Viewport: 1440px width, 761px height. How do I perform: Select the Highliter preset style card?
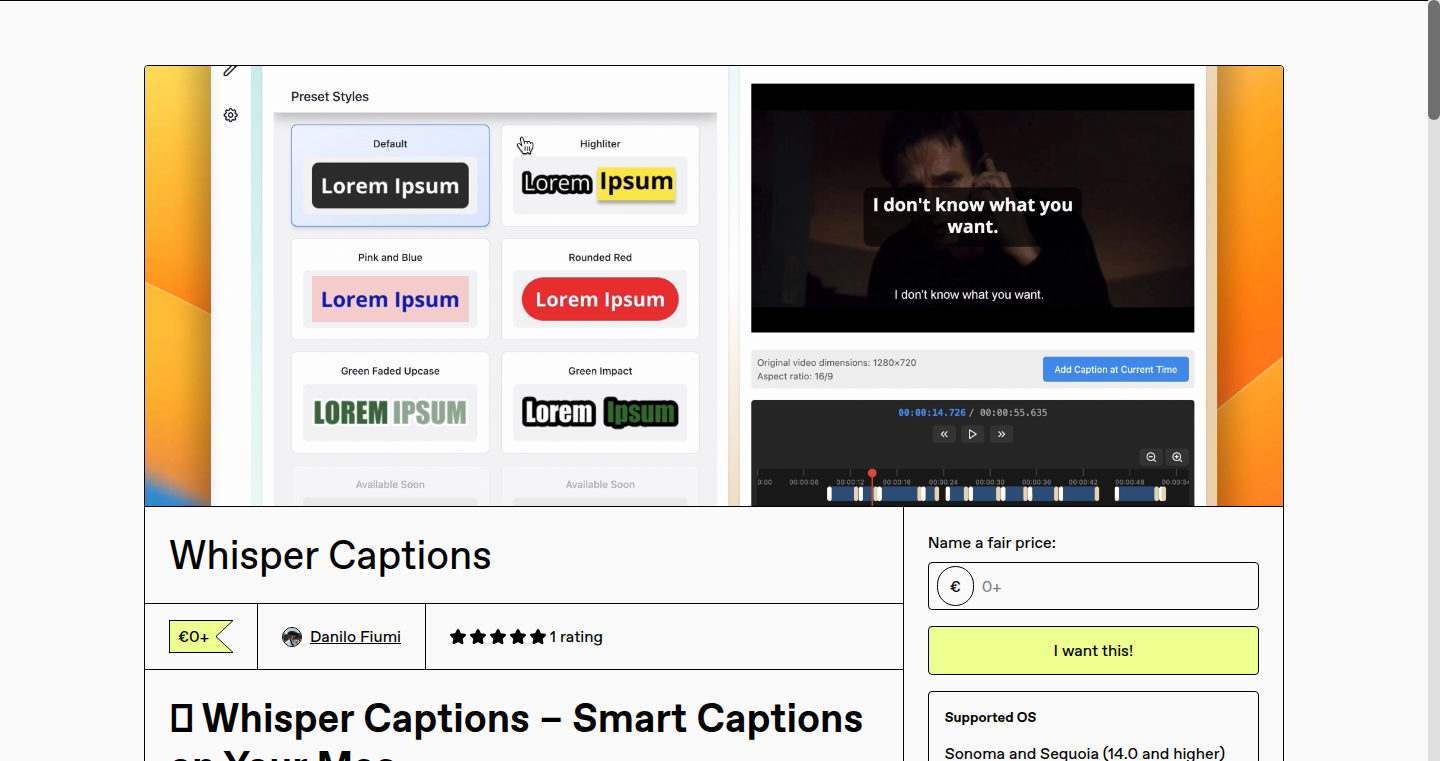coord(600,175)
